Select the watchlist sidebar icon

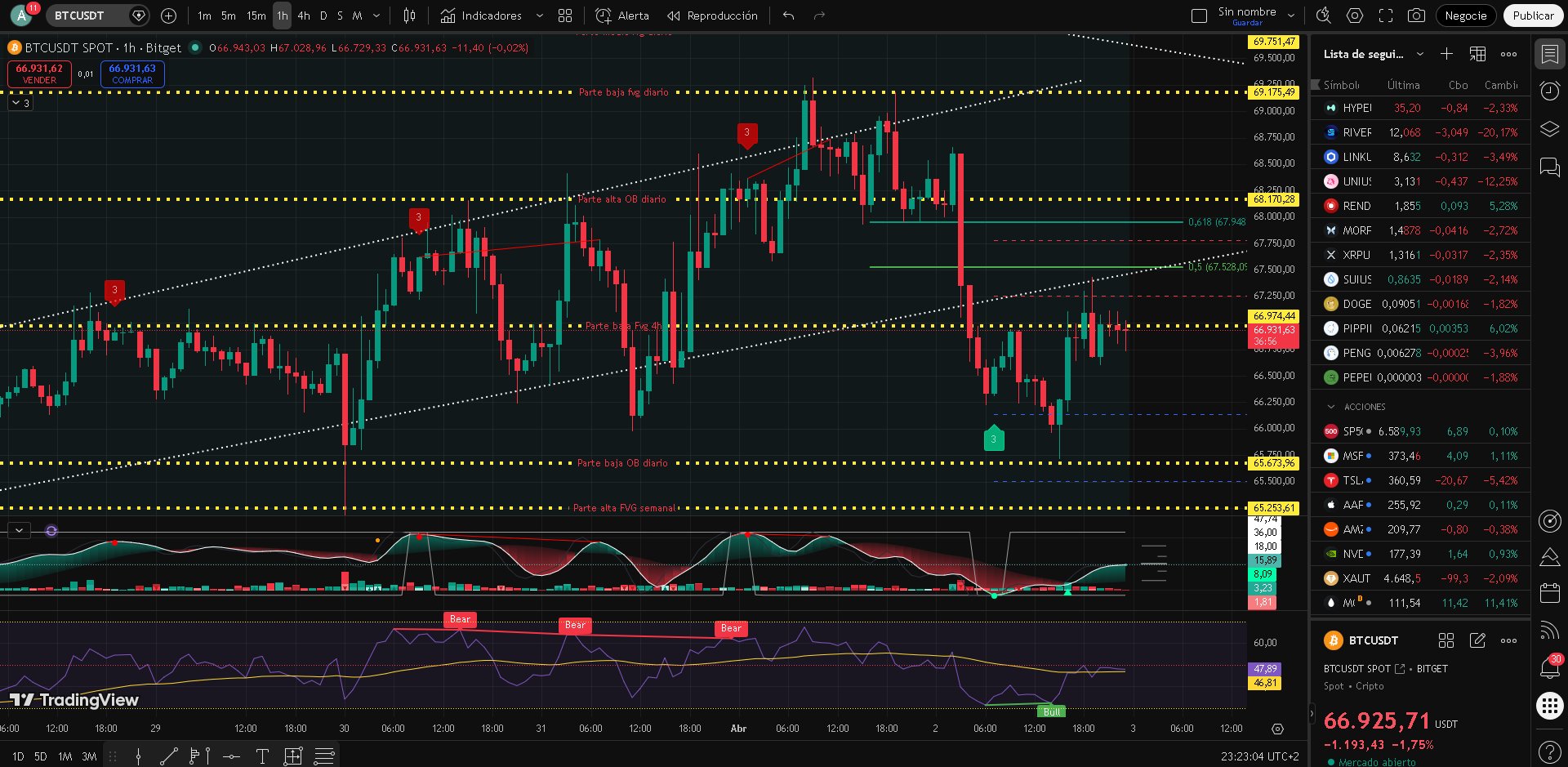pyautogui.click(x=1549, y=55)
